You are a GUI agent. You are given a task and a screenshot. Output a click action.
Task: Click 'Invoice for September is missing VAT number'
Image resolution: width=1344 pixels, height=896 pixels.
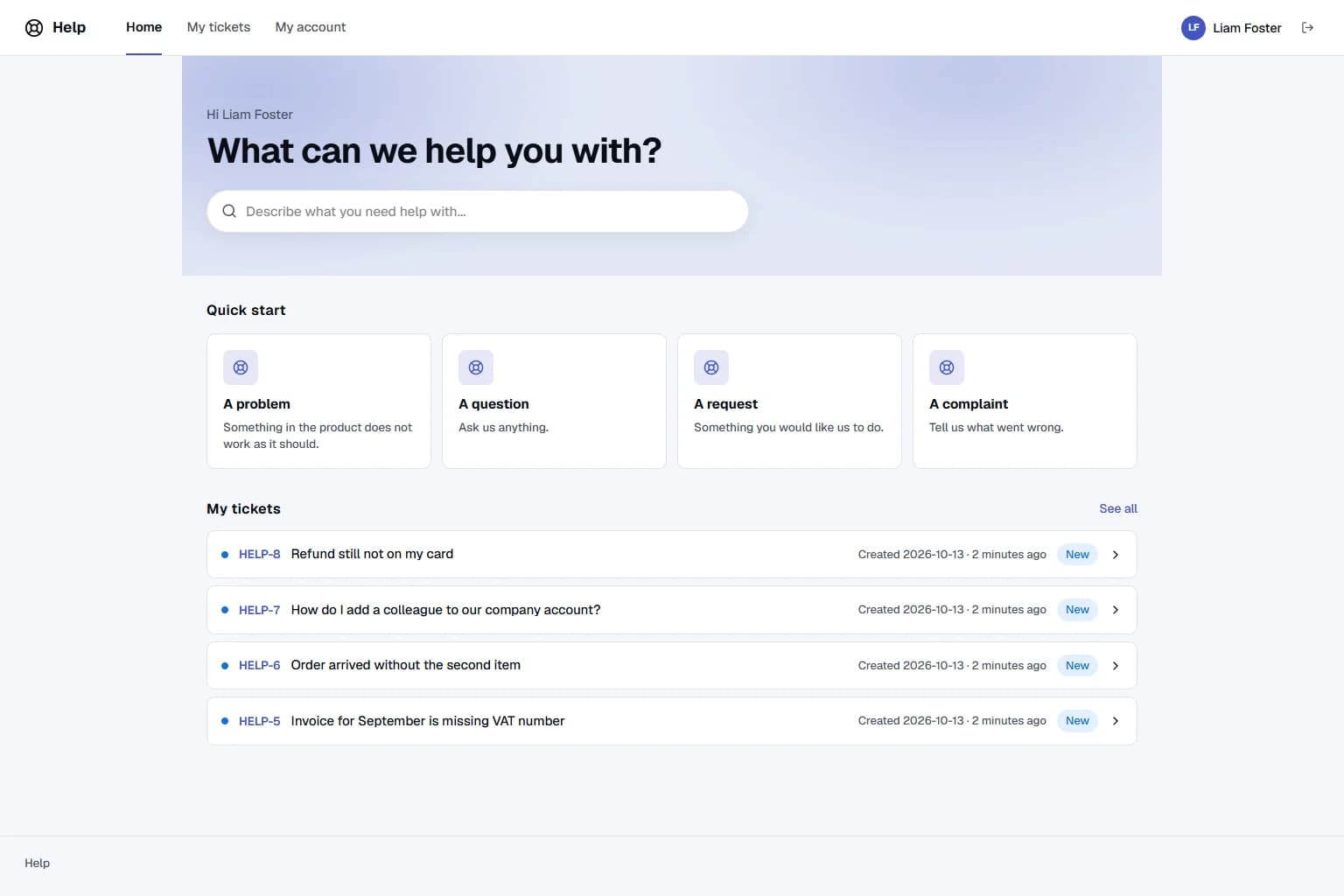428,721
